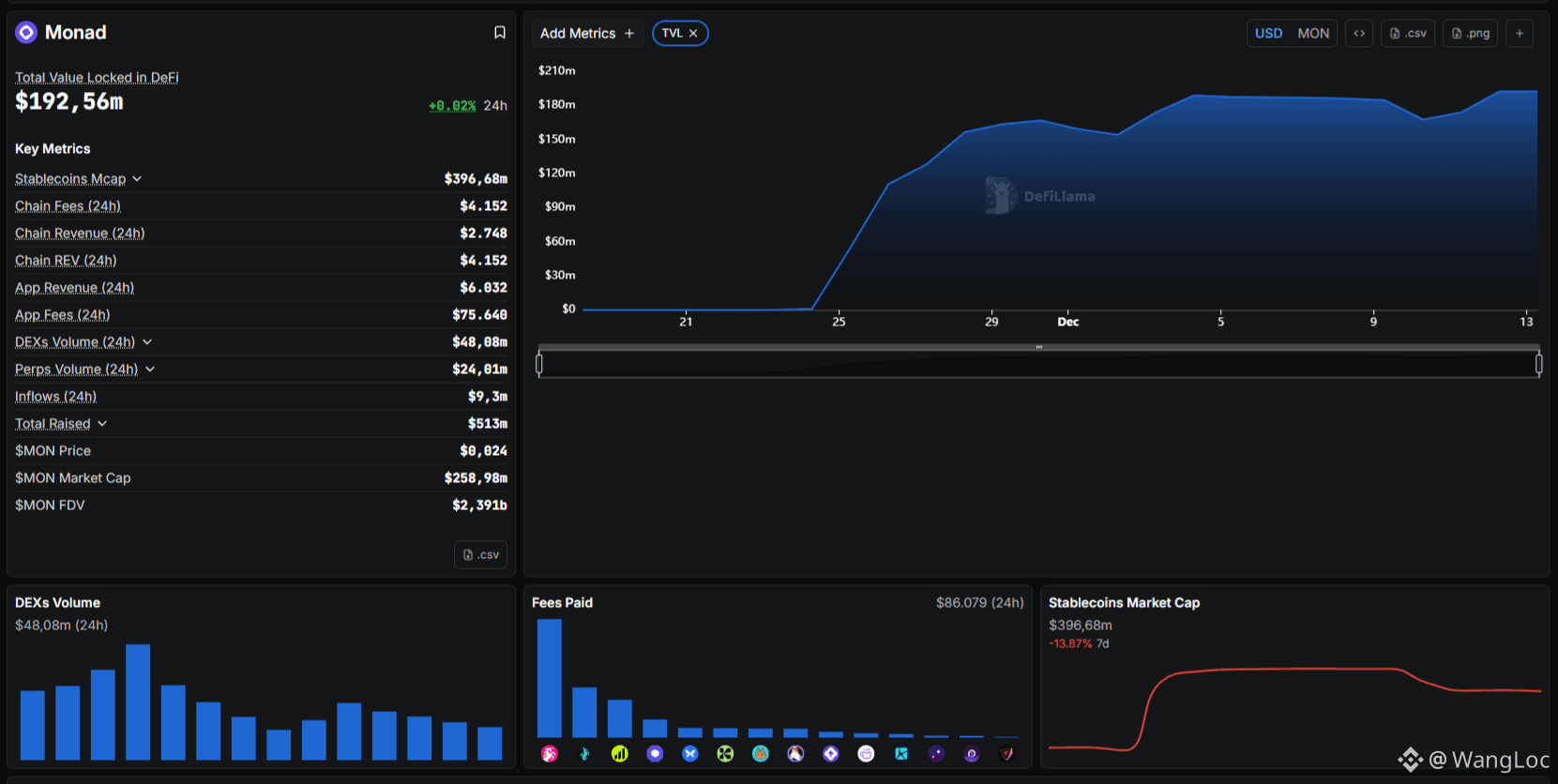Screen dimensions: 1558x784
Task: Select USD as chart denomination
Action: pos(1268,34)
